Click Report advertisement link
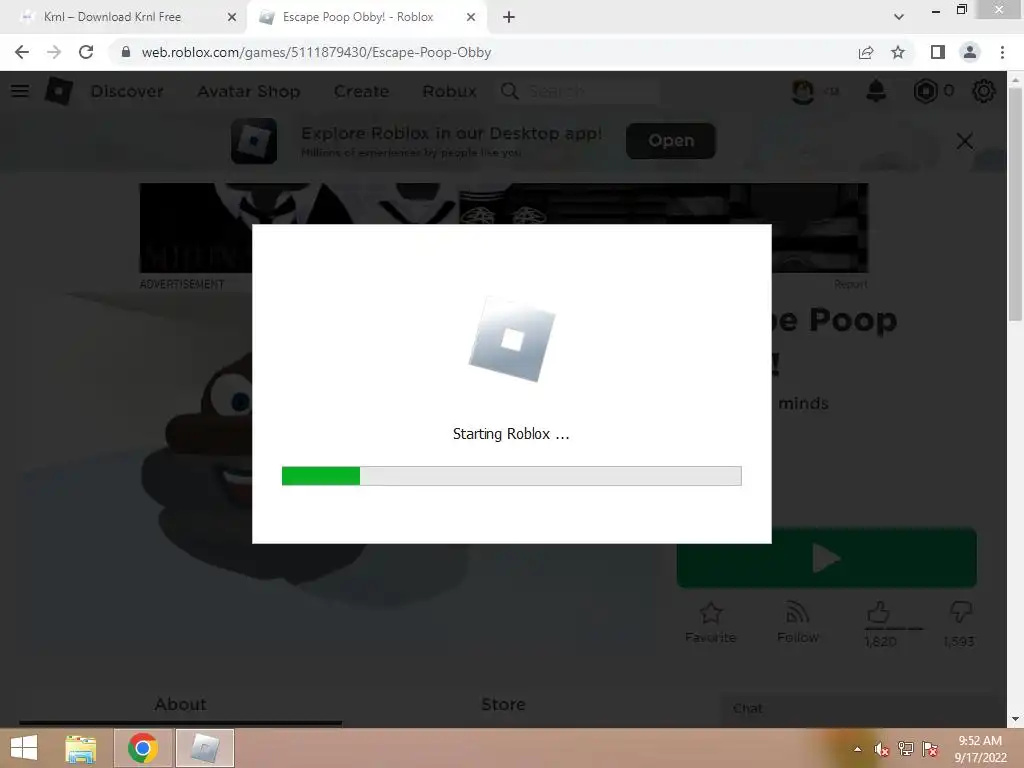Screen dimensions: 1024x768 (850, 284)
